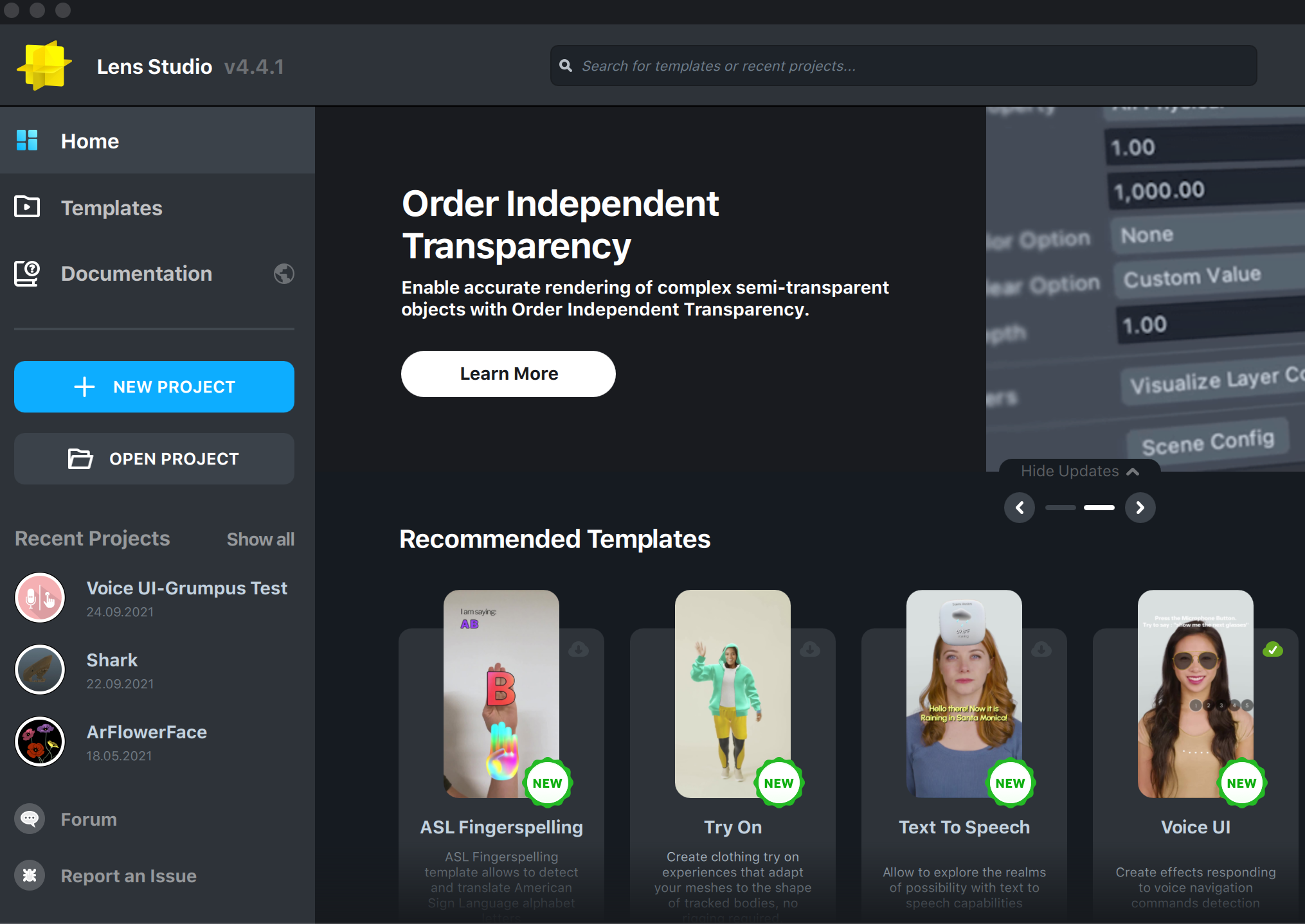The height and width of the screenshot is (924, 1305).
Task: Click the green installed checkmark on Voice UI
Action: (1273, 649)
